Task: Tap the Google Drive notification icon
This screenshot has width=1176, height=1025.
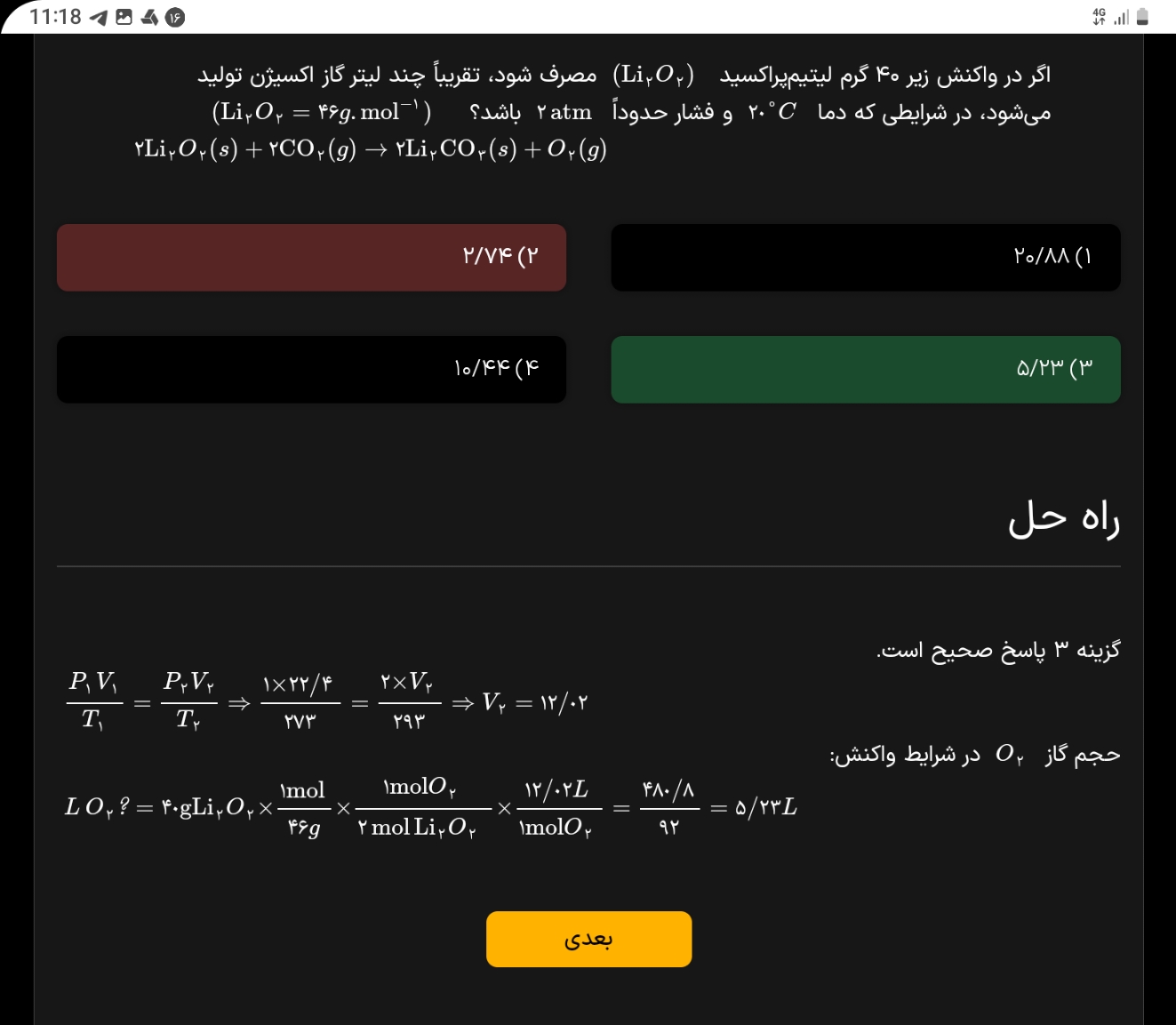Action: click(x=149, y=18)
